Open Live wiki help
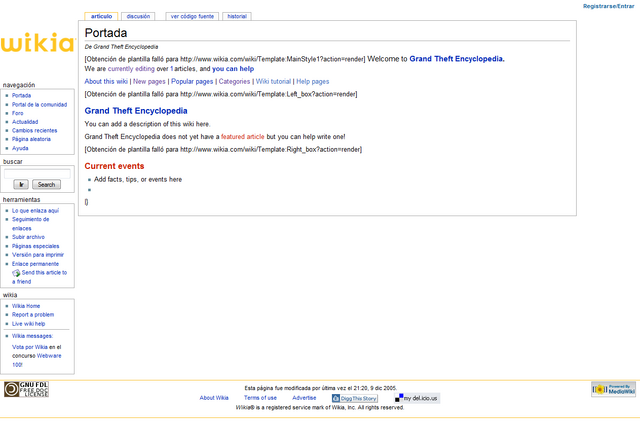The image size is (640, 421). 28,324
